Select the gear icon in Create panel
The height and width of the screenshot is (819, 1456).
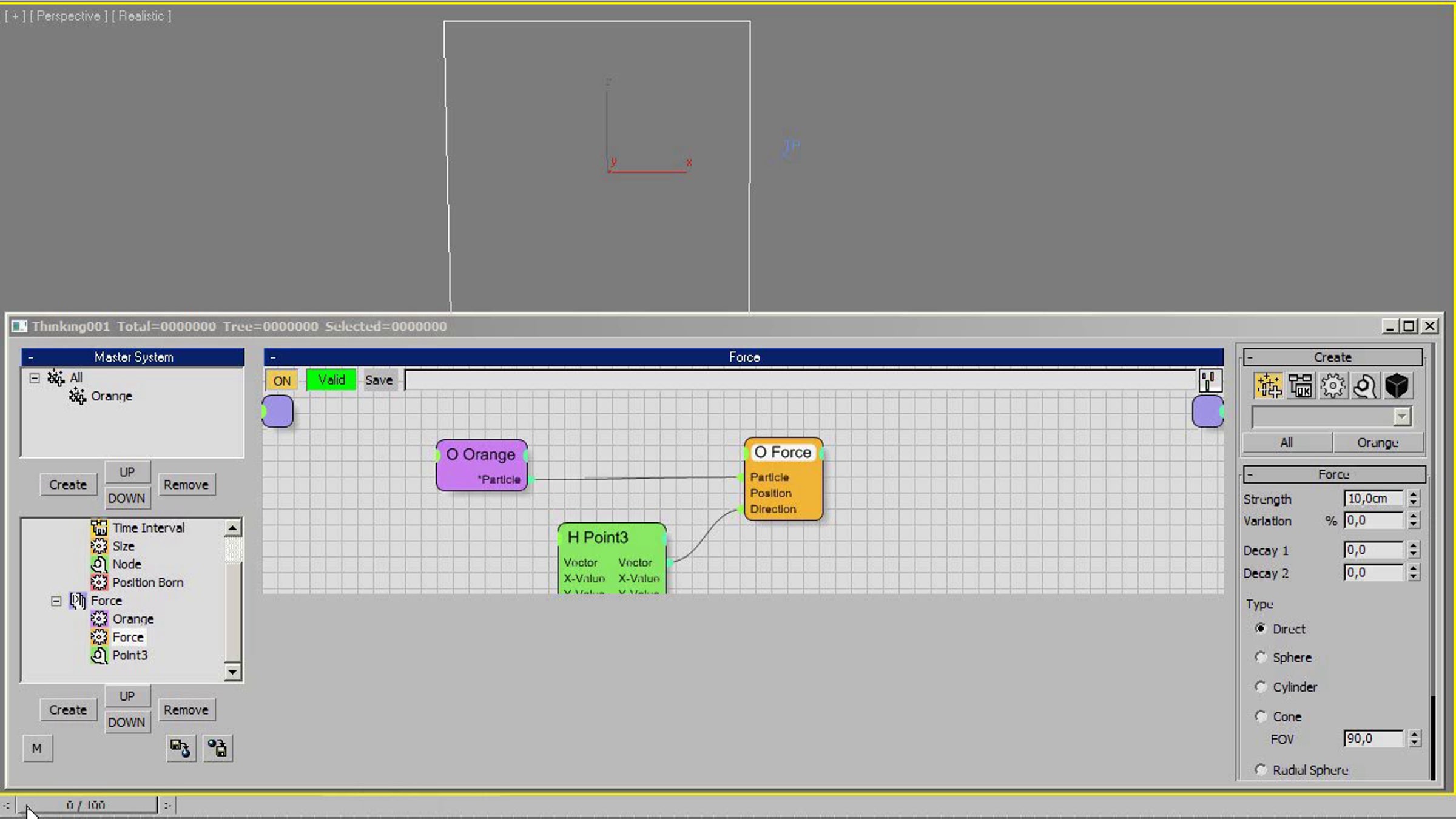pos(1332,386)
